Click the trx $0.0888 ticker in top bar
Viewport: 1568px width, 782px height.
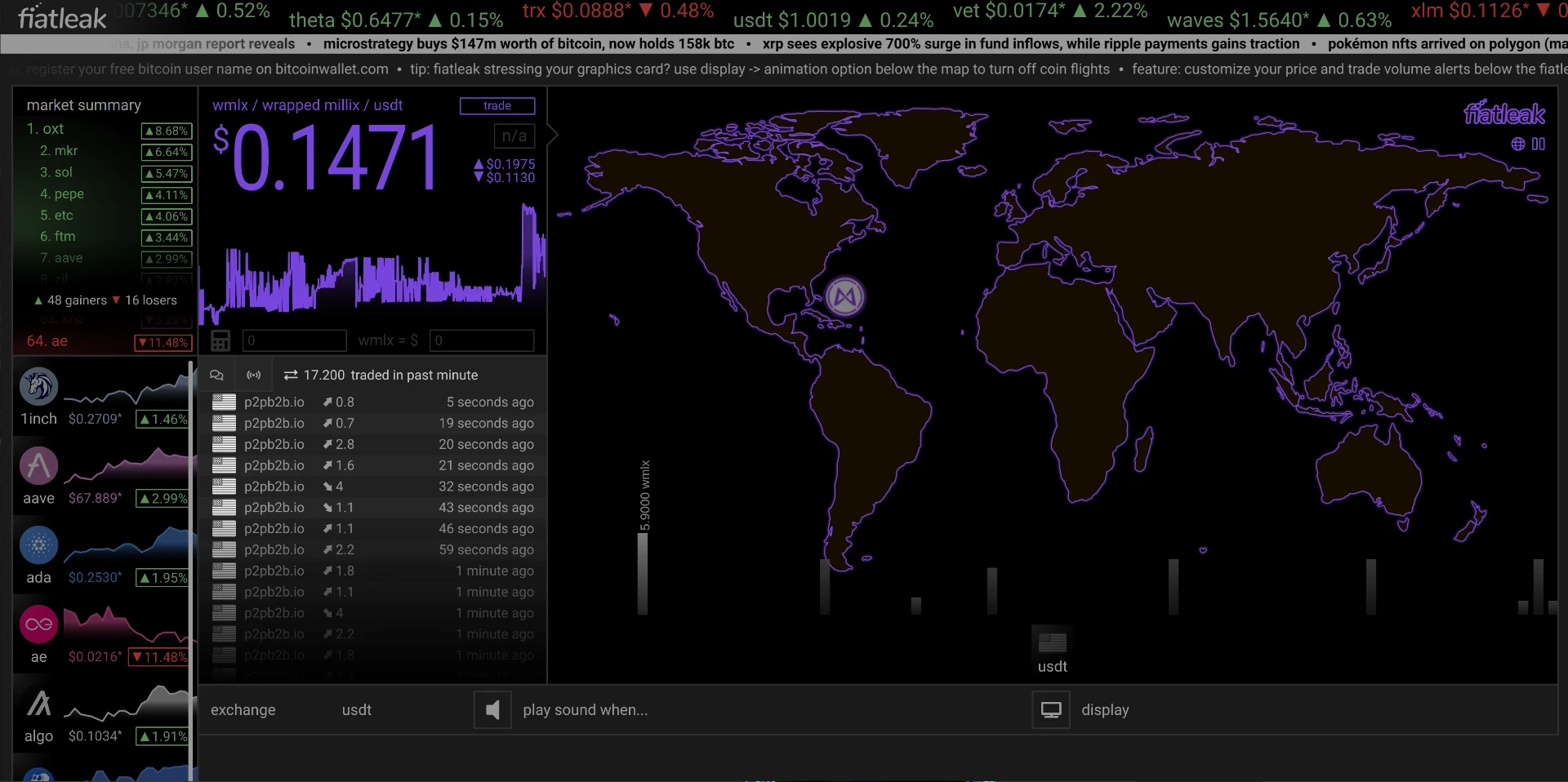tap(618, 11)
